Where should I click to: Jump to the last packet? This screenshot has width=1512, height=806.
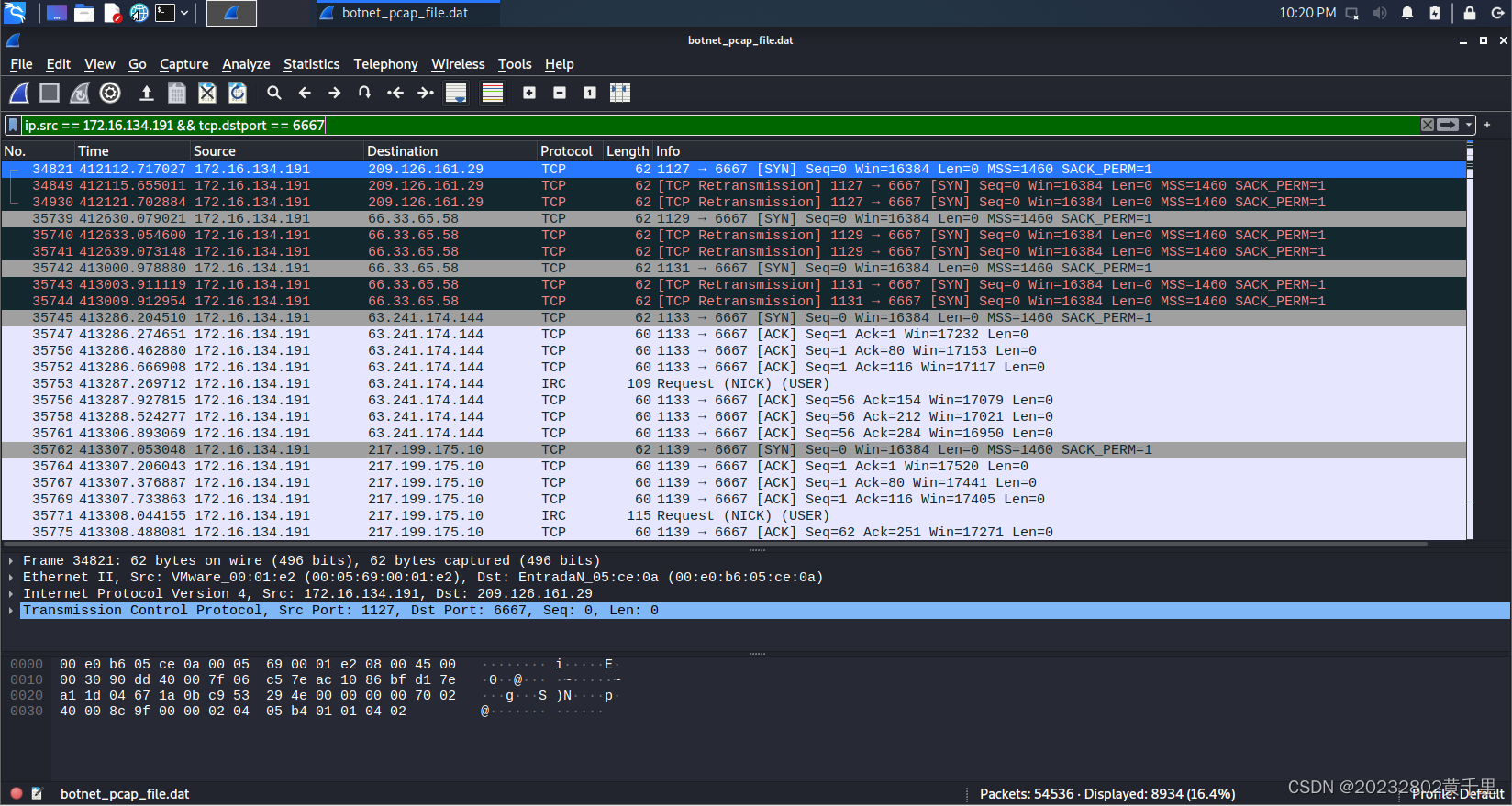pos(426,93)
